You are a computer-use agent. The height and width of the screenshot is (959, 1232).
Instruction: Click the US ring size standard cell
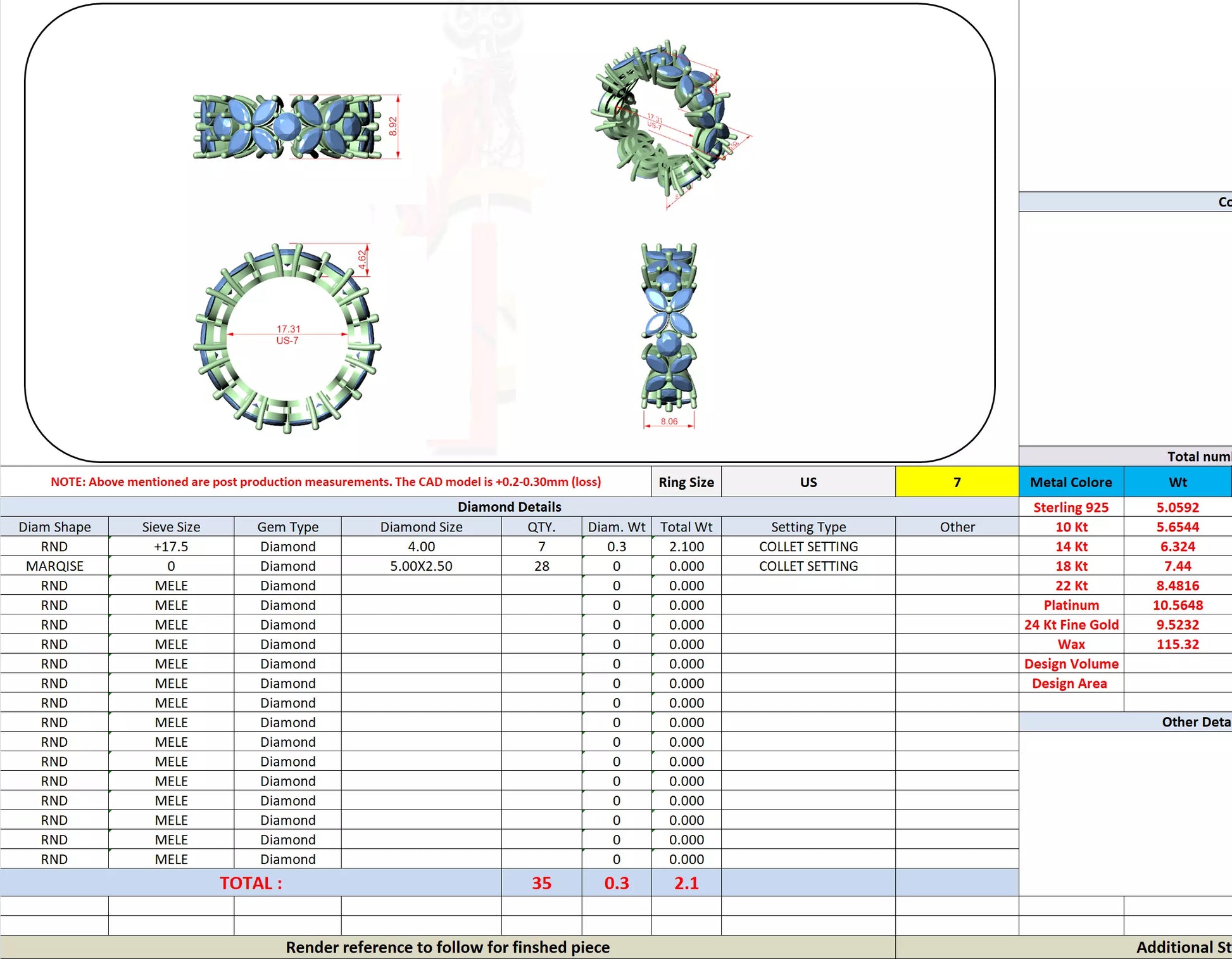click(808, 482)
